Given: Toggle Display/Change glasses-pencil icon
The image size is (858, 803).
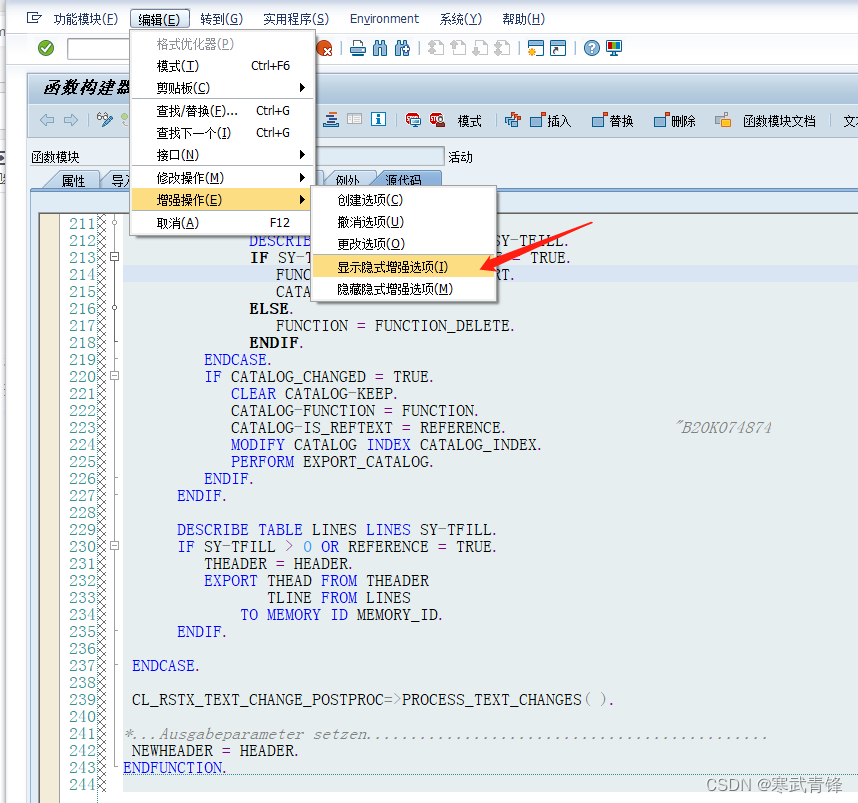Looking at the screenshot, I should coord(105,119).
